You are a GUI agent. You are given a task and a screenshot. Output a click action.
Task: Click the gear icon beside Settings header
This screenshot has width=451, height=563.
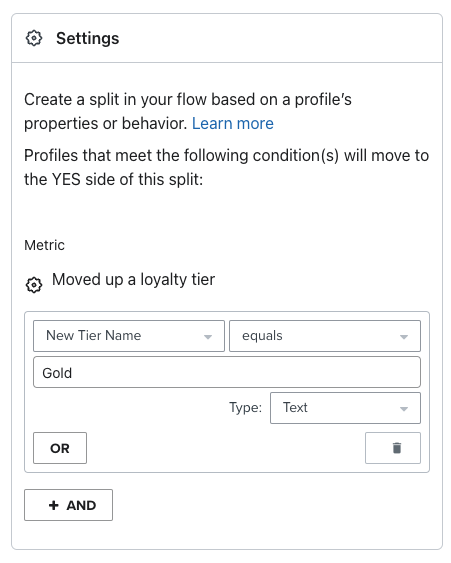tap(34, 38)
